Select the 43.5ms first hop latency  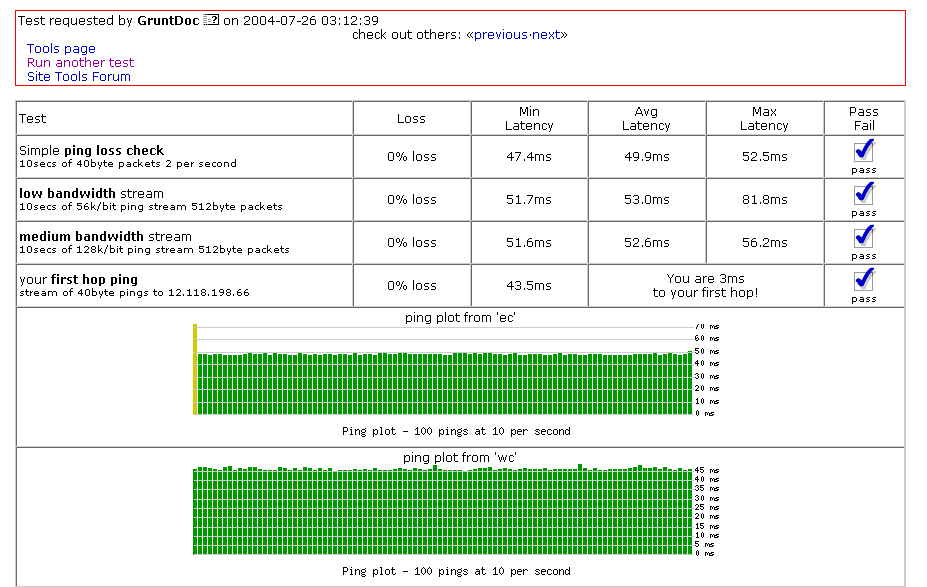point(529,286)
